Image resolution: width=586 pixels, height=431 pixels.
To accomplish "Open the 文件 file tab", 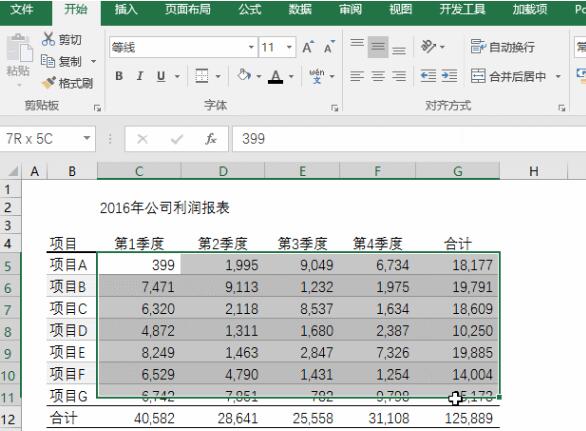I will click(x=22, y=9).
